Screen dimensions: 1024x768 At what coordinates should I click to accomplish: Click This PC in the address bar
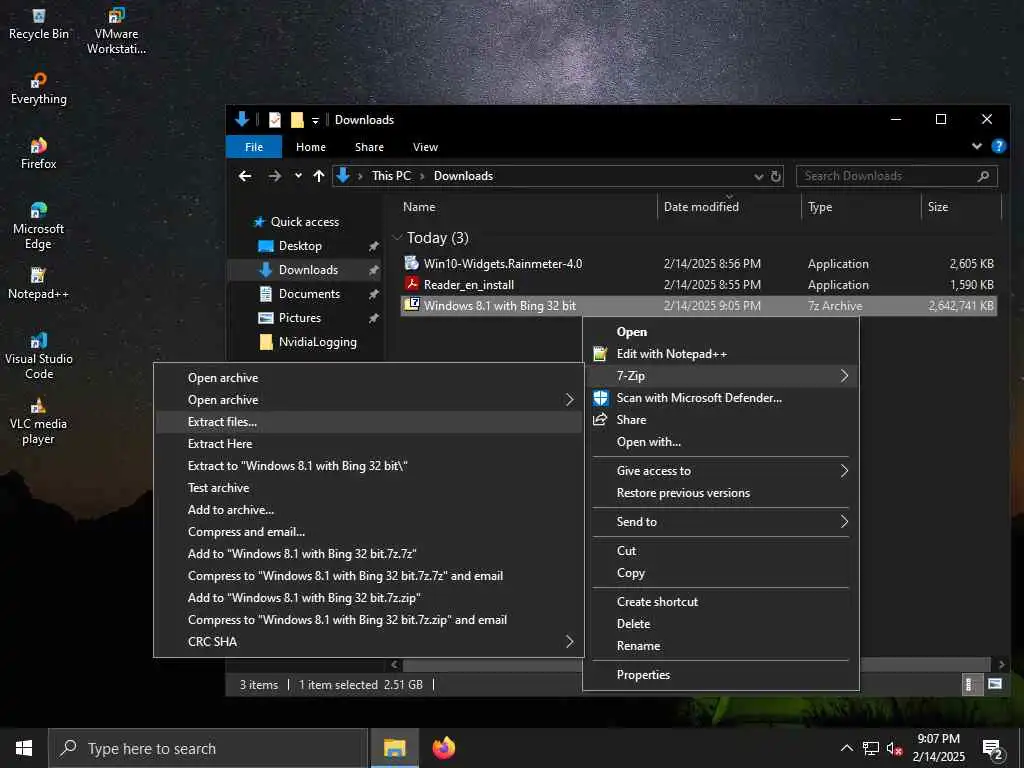click(391, 176)
